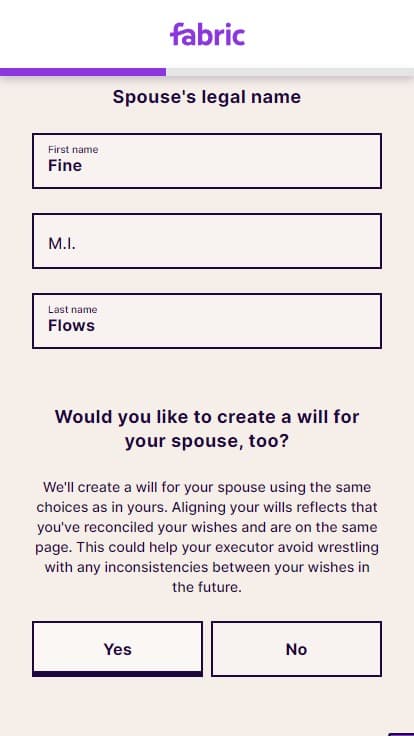Choose Yes to create a spouse will

coord(117,649)
